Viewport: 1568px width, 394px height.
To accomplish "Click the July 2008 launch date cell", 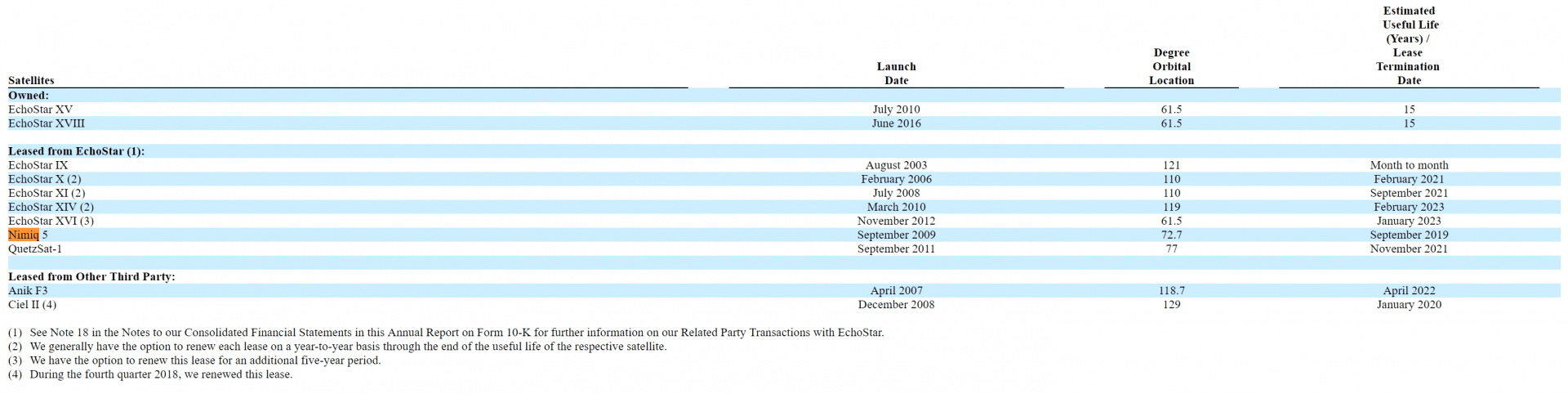I will pos(896,193).
